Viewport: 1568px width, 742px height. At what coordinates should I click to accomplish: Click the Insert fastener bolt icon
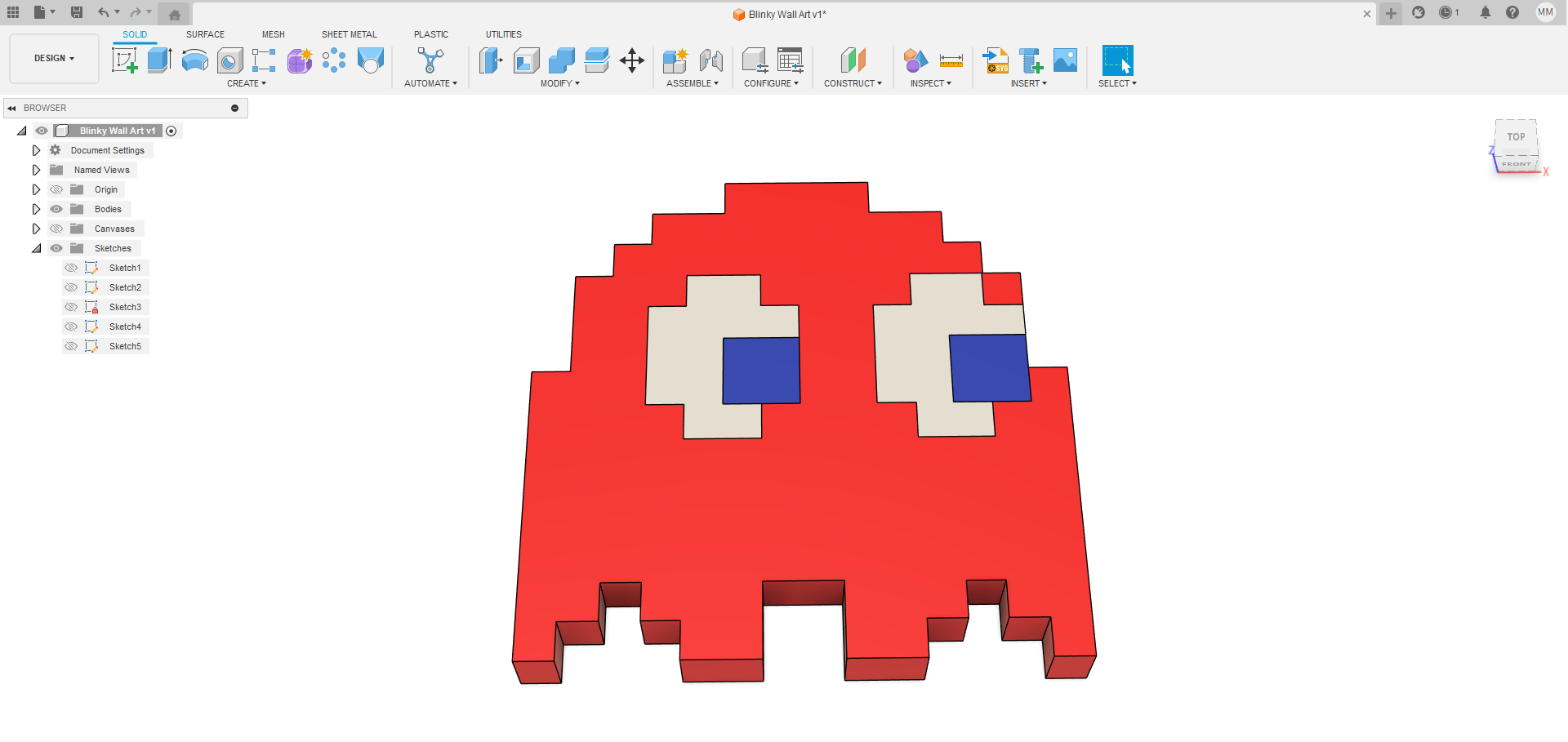pyautogui.click(x=1031, y=60)
